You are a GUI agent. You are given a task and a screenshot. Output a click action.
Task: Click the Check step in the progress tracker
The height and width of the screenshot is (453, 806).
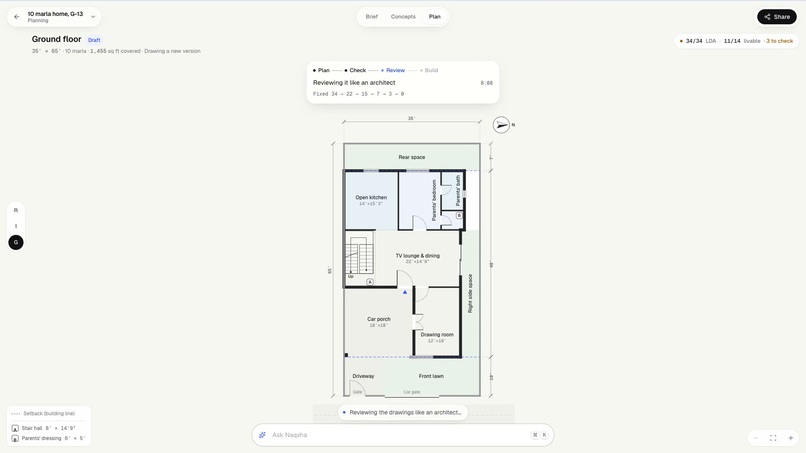tap(355, 70)
